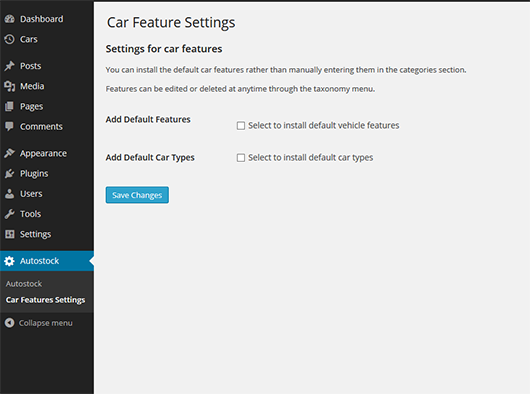
Task: Click the Media library icon
Action: (x=9, y=86)
